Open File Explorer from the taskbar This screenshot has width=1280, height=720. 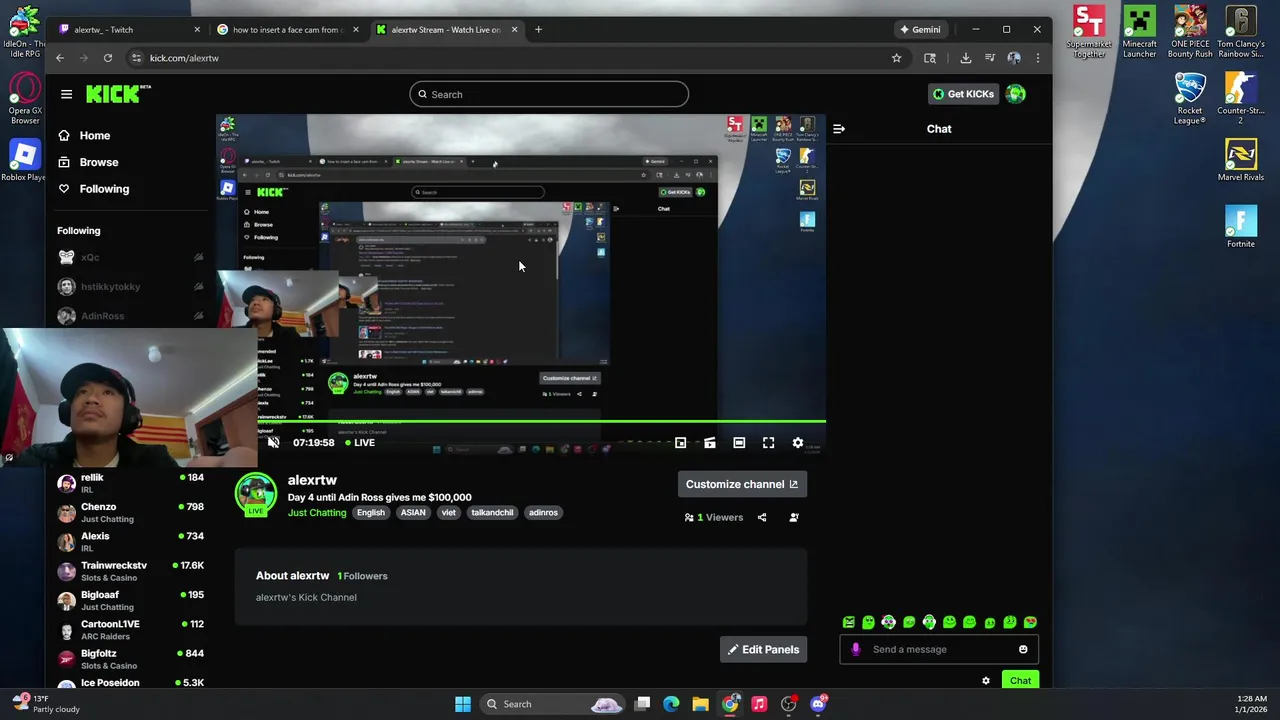700,704
